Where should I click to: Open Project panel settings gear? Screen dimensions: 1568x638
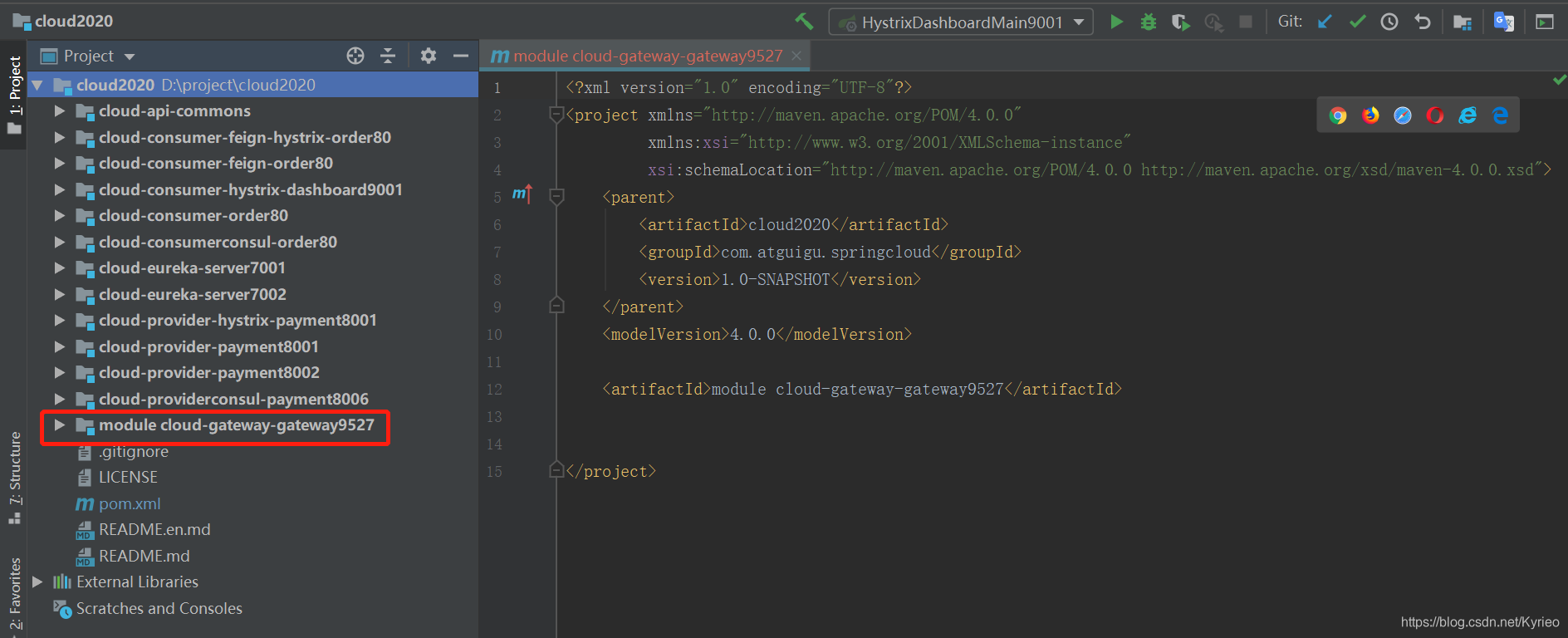[x=429, y=56]
